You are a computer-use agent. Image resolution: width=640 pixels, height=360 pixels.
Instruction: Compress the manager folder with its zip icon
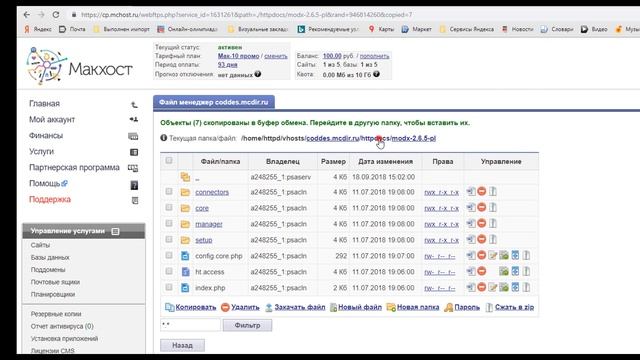pyautogui.click(x=493, y=223)
